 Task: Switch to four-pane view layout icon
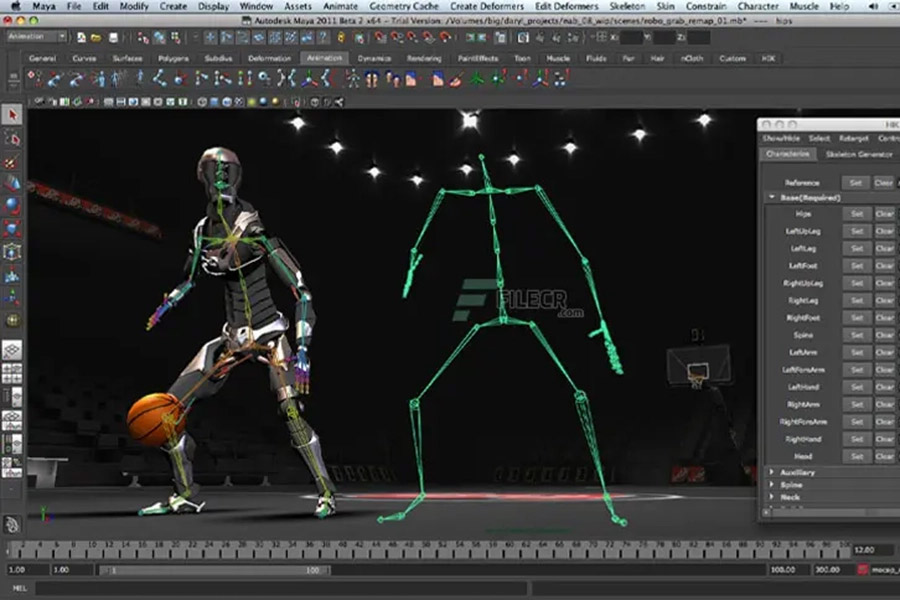pyautogui.click(x=12, y=372)
